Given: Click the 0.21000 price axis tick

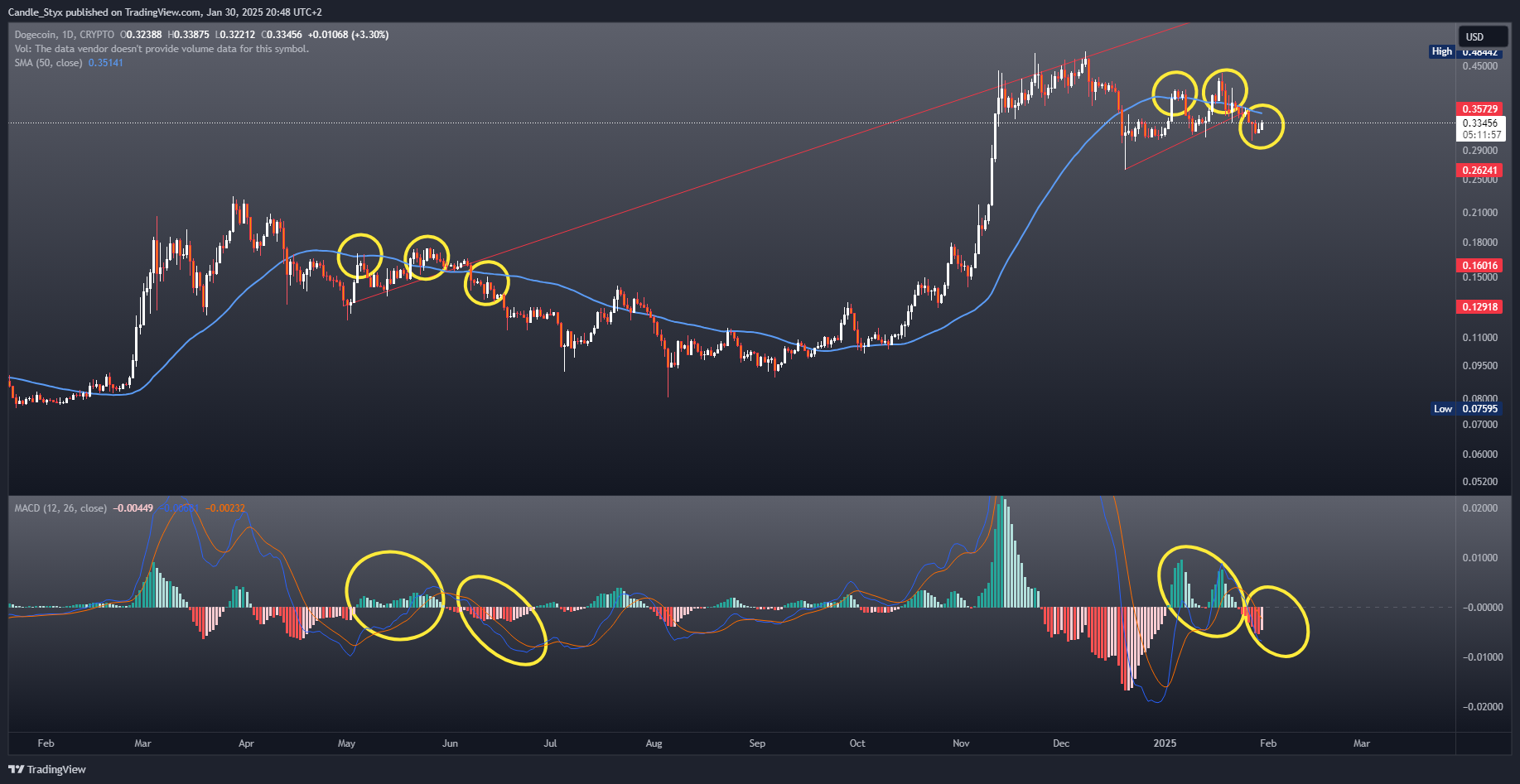Looking at the screenshot, I should pyautogui.click(x=1479, y=213).
